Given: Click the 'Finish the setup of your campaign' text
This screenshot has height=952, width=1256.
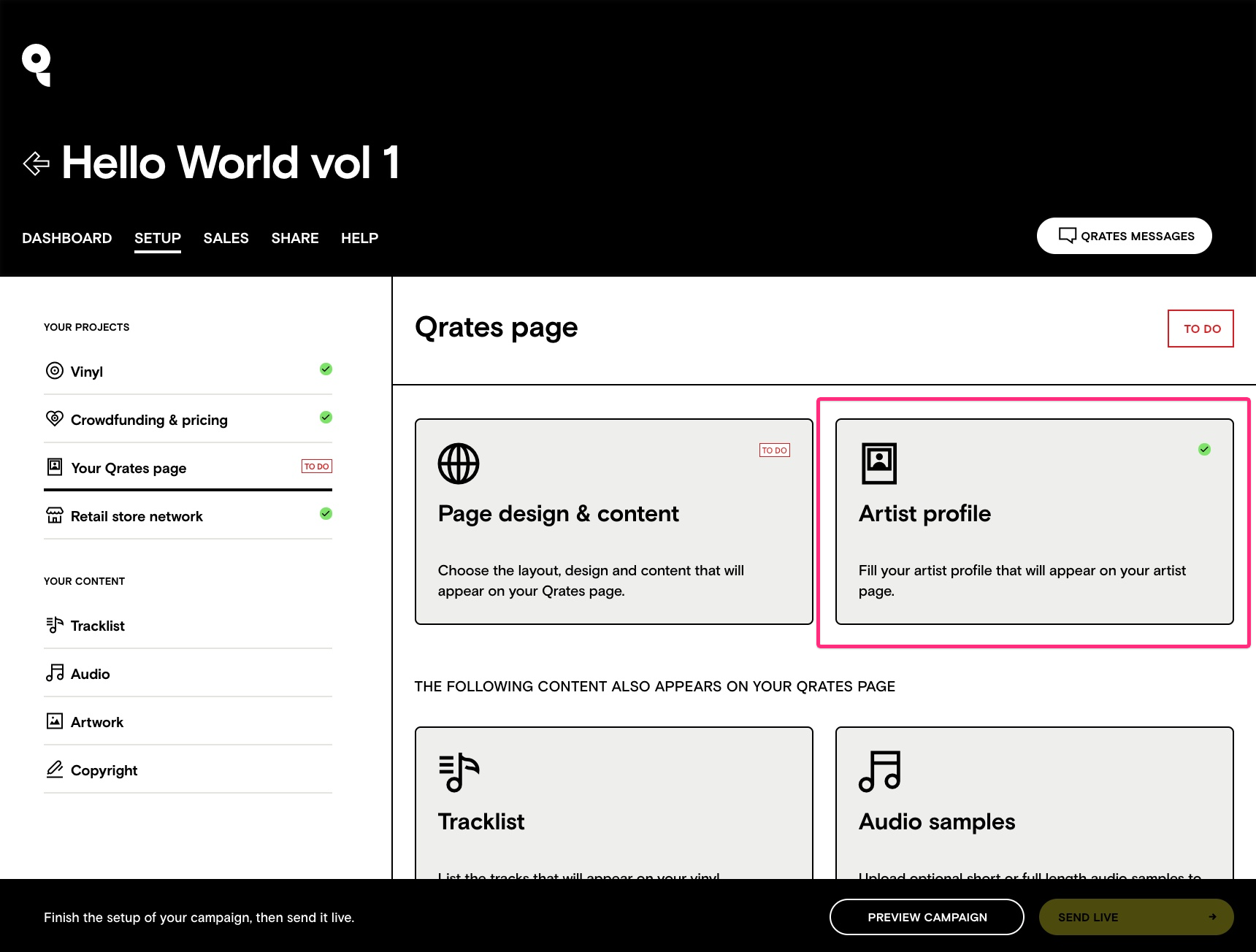Looking at the screenshot, I should coord(199,918).
